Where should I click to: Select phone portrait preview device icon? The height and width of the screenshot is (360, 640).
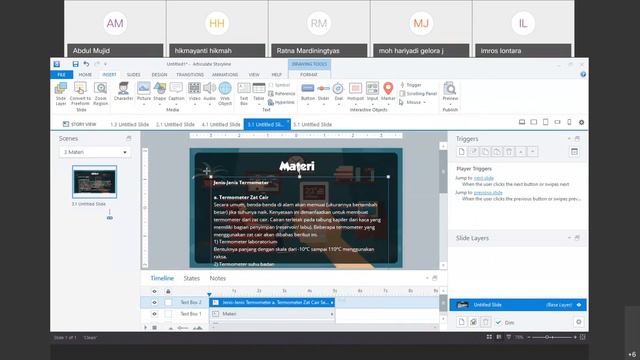coord(569,122)
